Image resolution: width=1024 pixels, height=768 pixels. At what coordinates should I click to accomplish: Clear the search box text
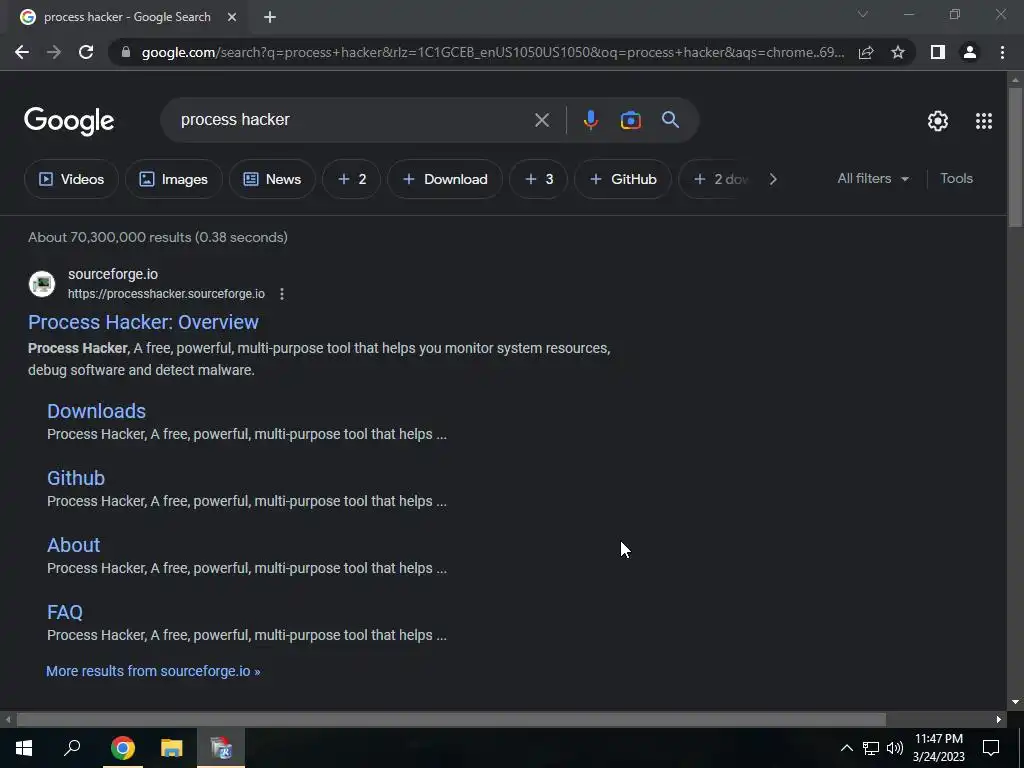541,120
